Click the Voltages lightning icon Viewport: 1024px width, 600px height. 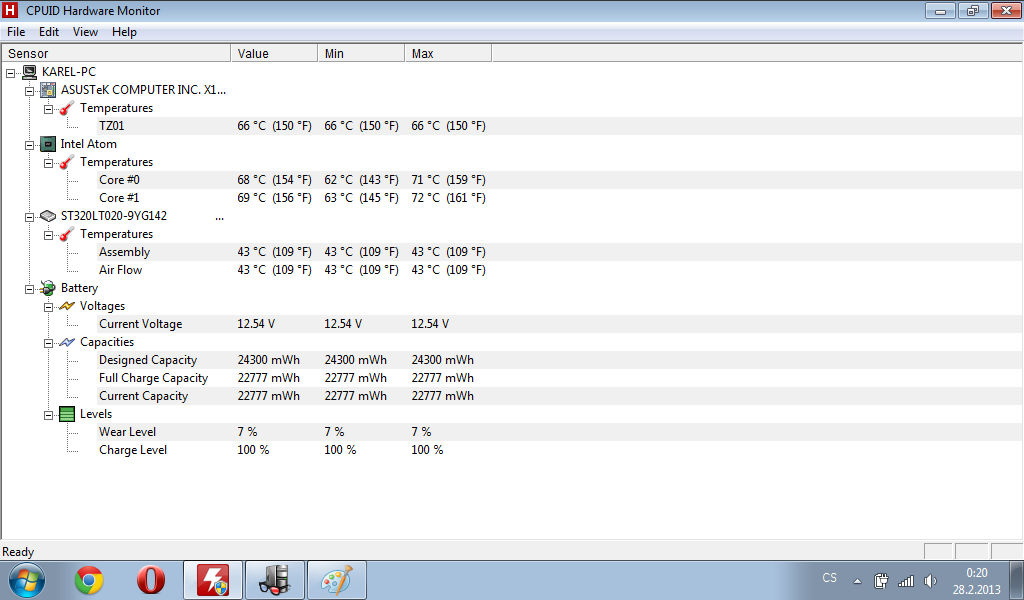pyautogui.click(x=67, y=306)
